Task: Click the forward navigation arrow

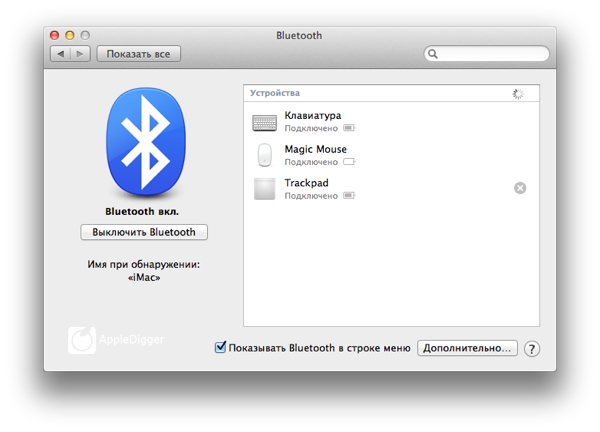Action: coord(79,54)
